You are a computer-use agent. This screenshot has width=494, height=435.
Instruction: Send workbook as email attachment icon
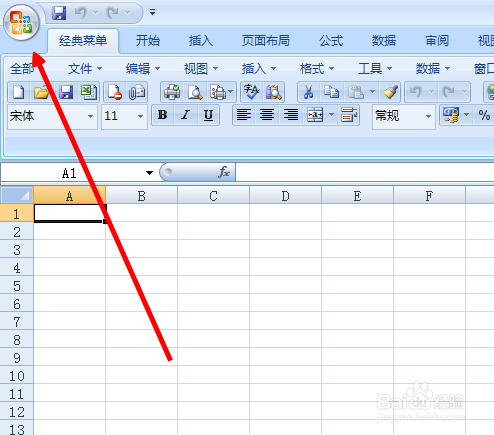[x=137, y=92]
